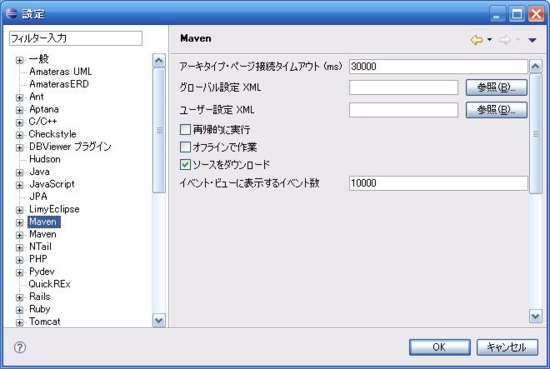Click the フィルター入力 filter field
Image resolution: width=550 pixels, height=369 pixels.
tap(75, 38)
